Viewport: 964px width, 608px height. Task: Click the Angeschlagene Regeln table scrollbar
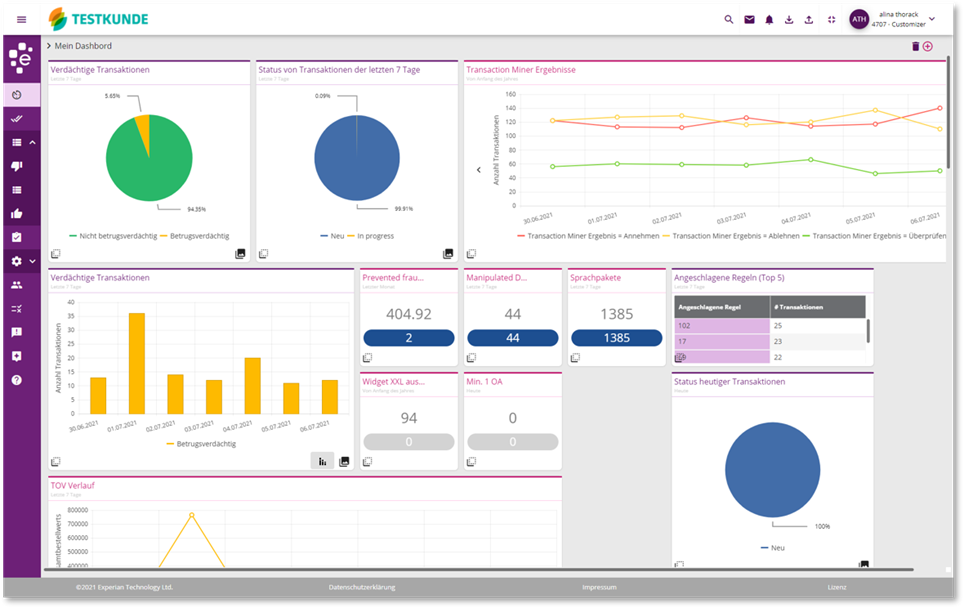(868, 331)
